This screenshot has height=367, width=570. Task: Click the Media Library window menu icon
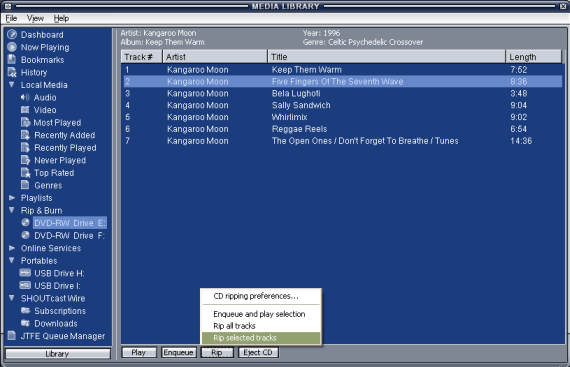tap(7, 6)
